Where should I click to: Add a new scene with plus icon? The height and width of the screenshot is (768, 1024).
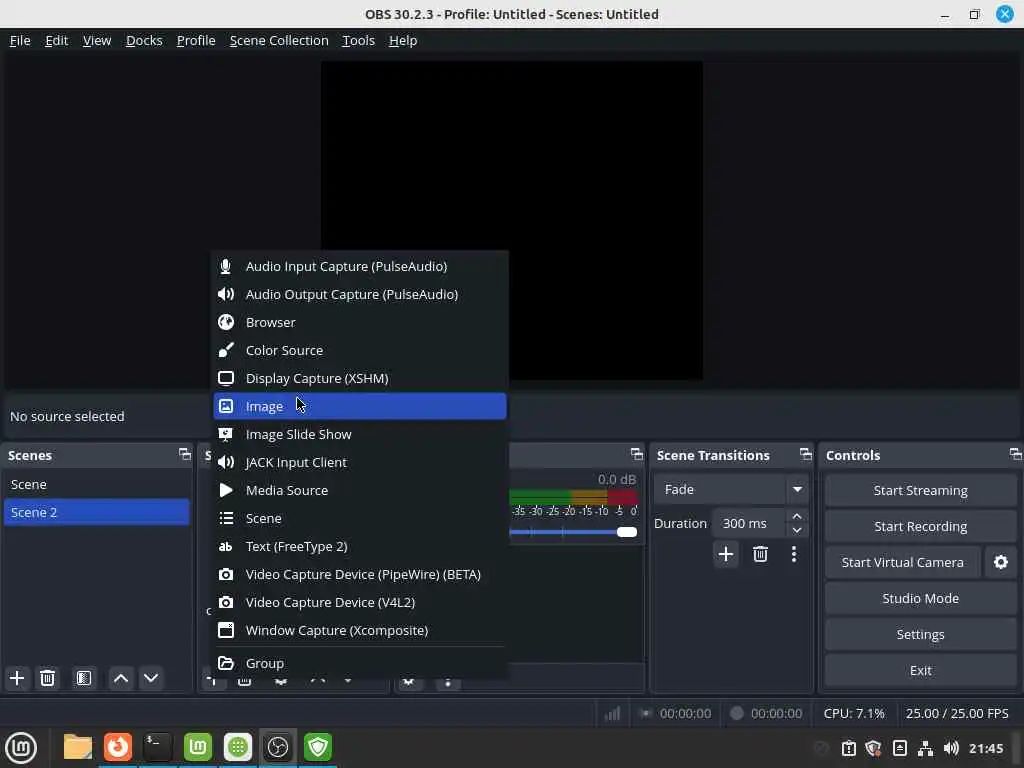pos(17,678)
